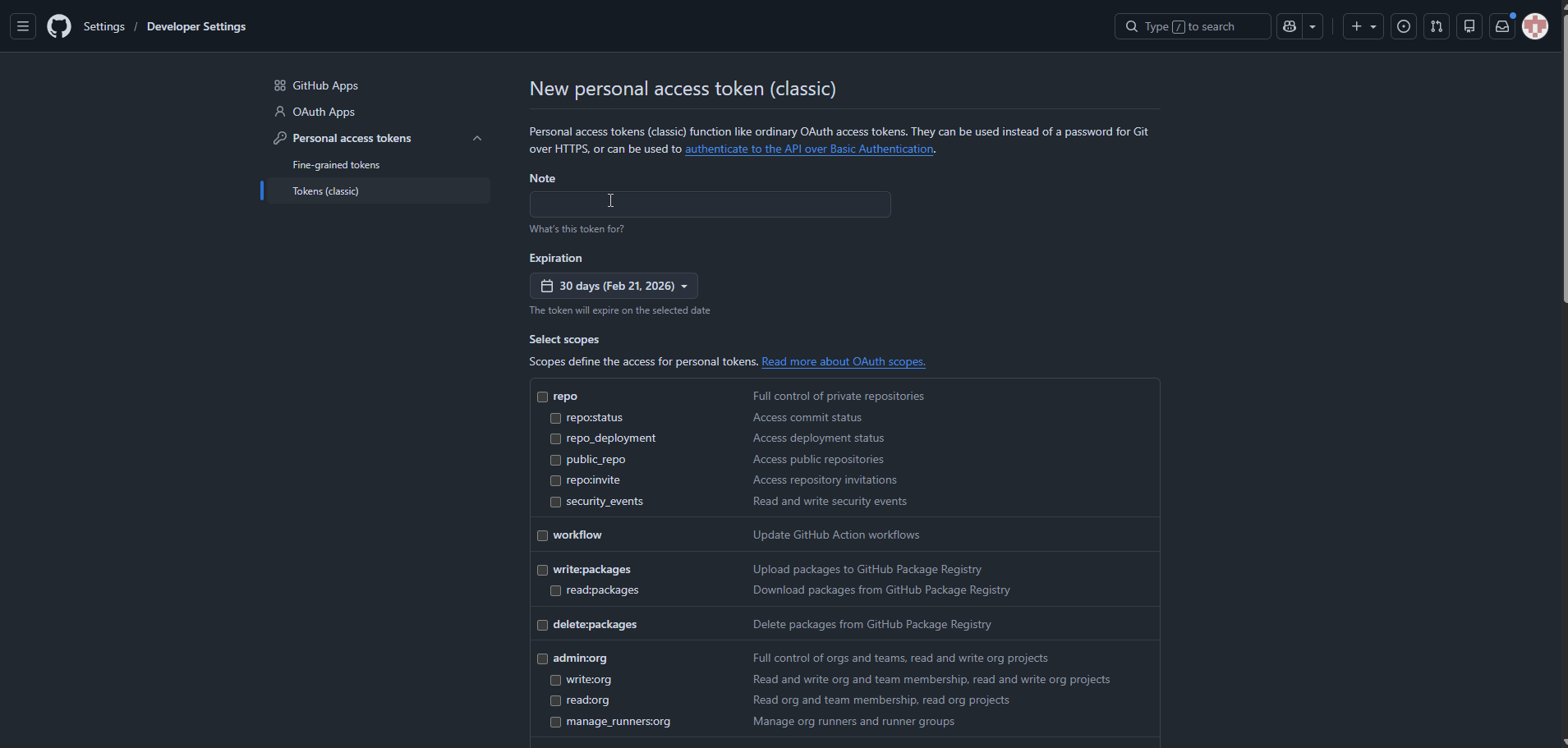1568x748 pixels.
Task: Check the workflow scope
Action: click(x=543, y=535)
